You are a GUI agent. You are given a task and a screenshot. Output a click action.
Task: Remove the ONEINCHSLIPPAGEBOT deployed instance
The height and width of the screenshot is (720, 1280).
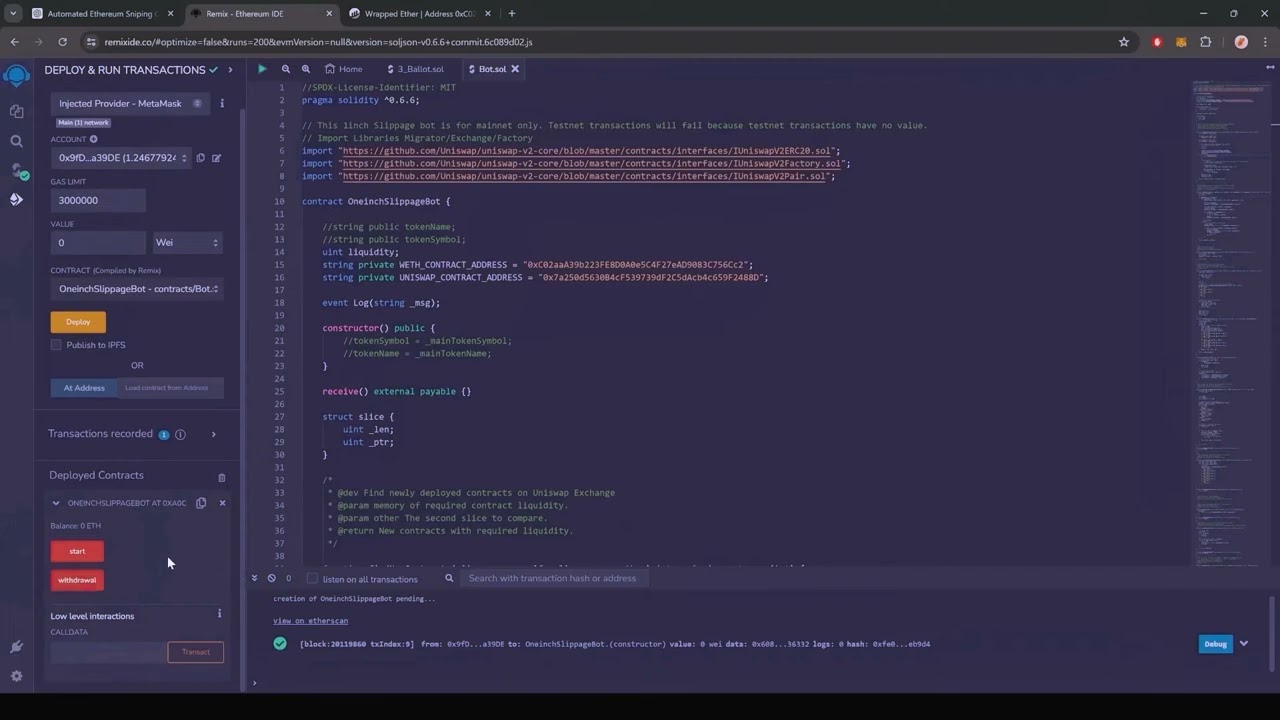pos(222,503)
